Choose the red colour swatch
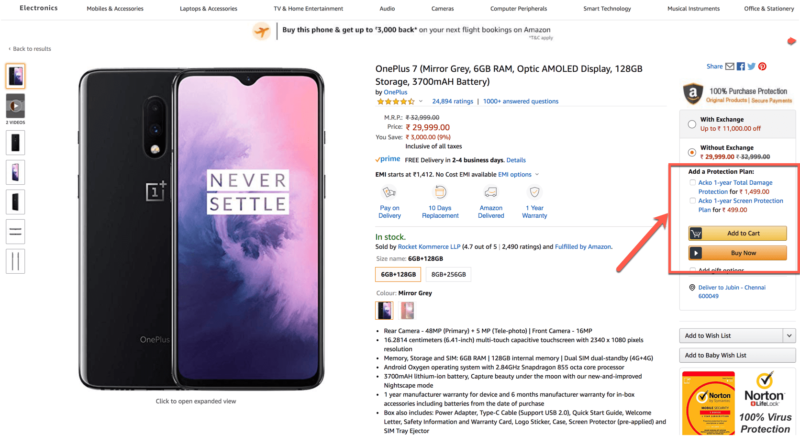 (408, 310)
